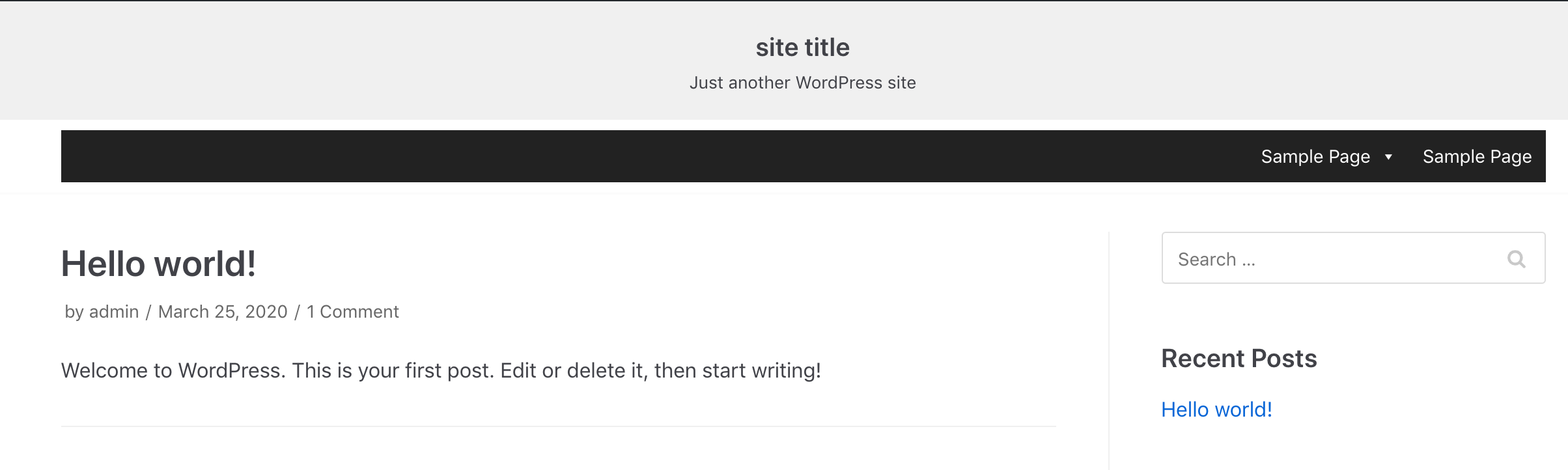Click the sidebar widget area
The width and height of the screenshot is (1568, 470).
click(x=1353, y=325)
